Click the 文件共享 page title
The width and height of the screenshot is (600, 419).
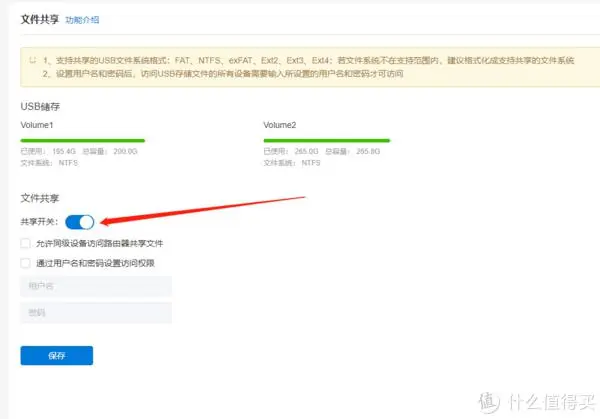point(39,20)
